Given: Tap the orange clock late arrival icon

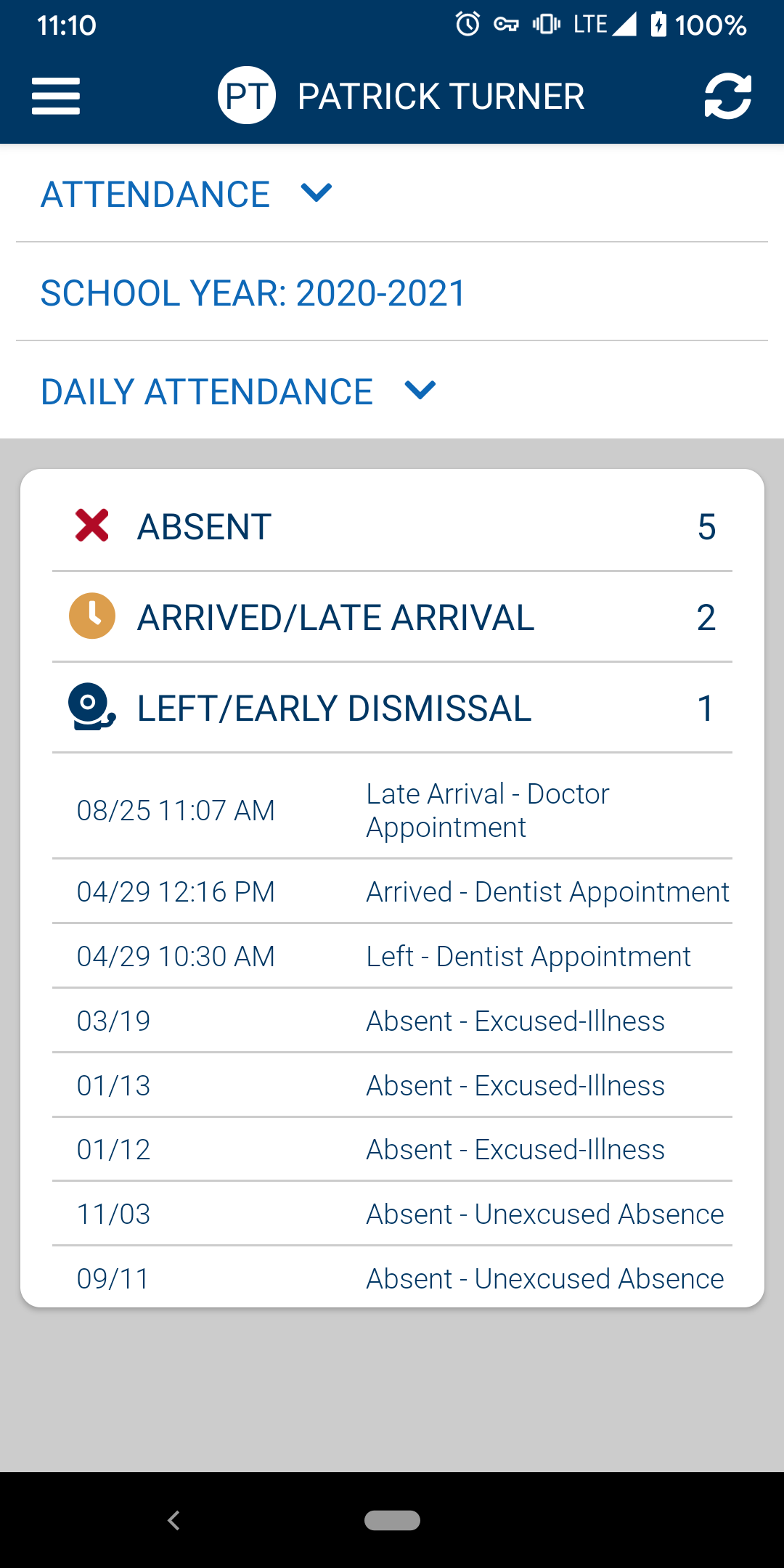Looking at the screenshot, I should pos(92,616).
